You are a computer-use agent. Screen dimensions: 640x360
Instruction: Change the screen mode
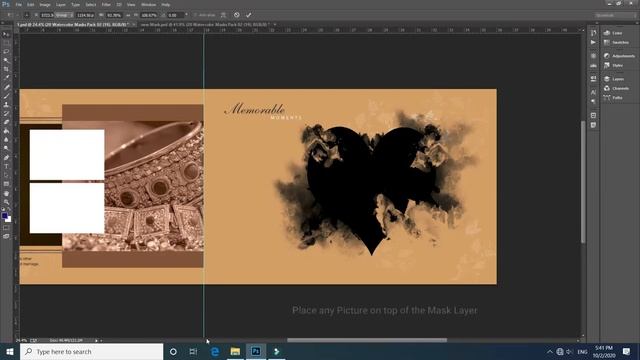tap(6, 236)
